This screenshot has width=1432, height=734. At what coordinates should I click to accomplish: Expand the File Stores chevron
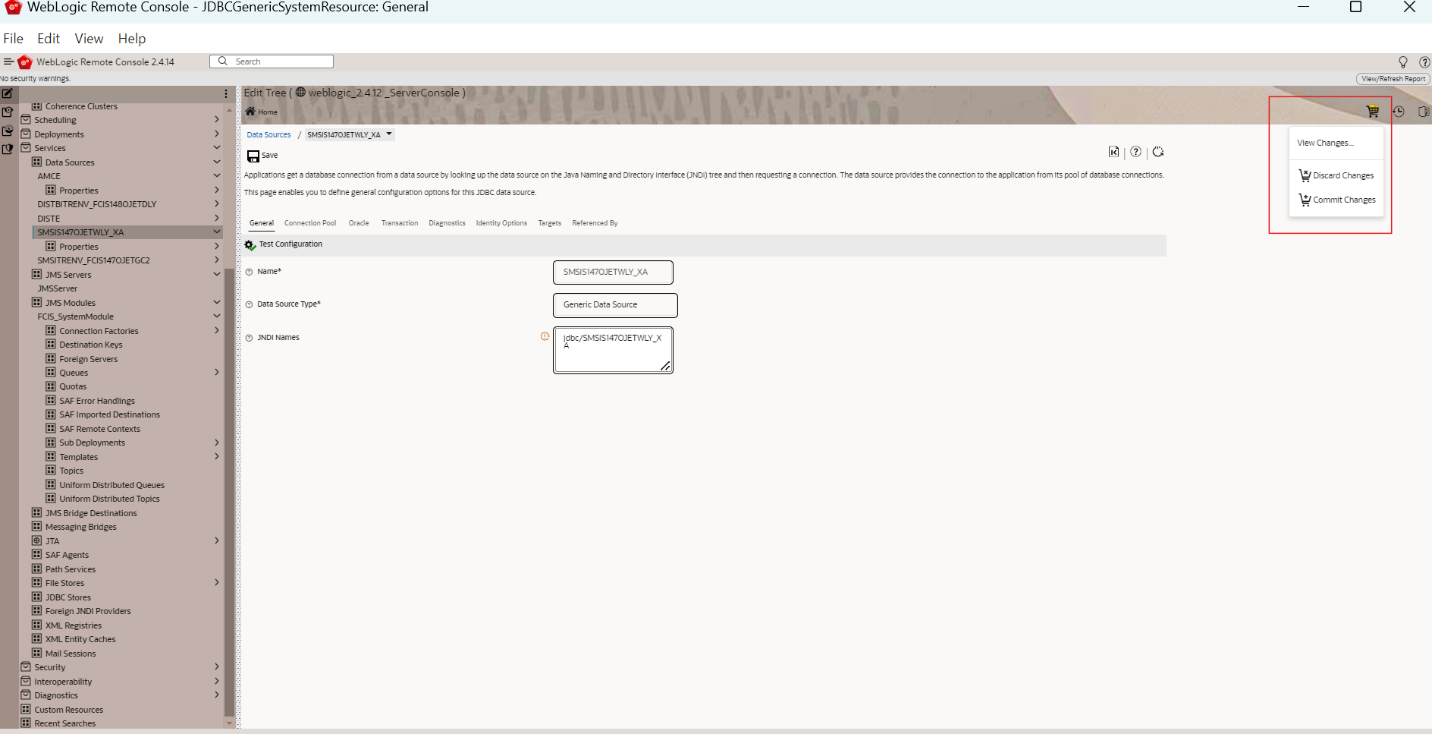tap(217, 583)
